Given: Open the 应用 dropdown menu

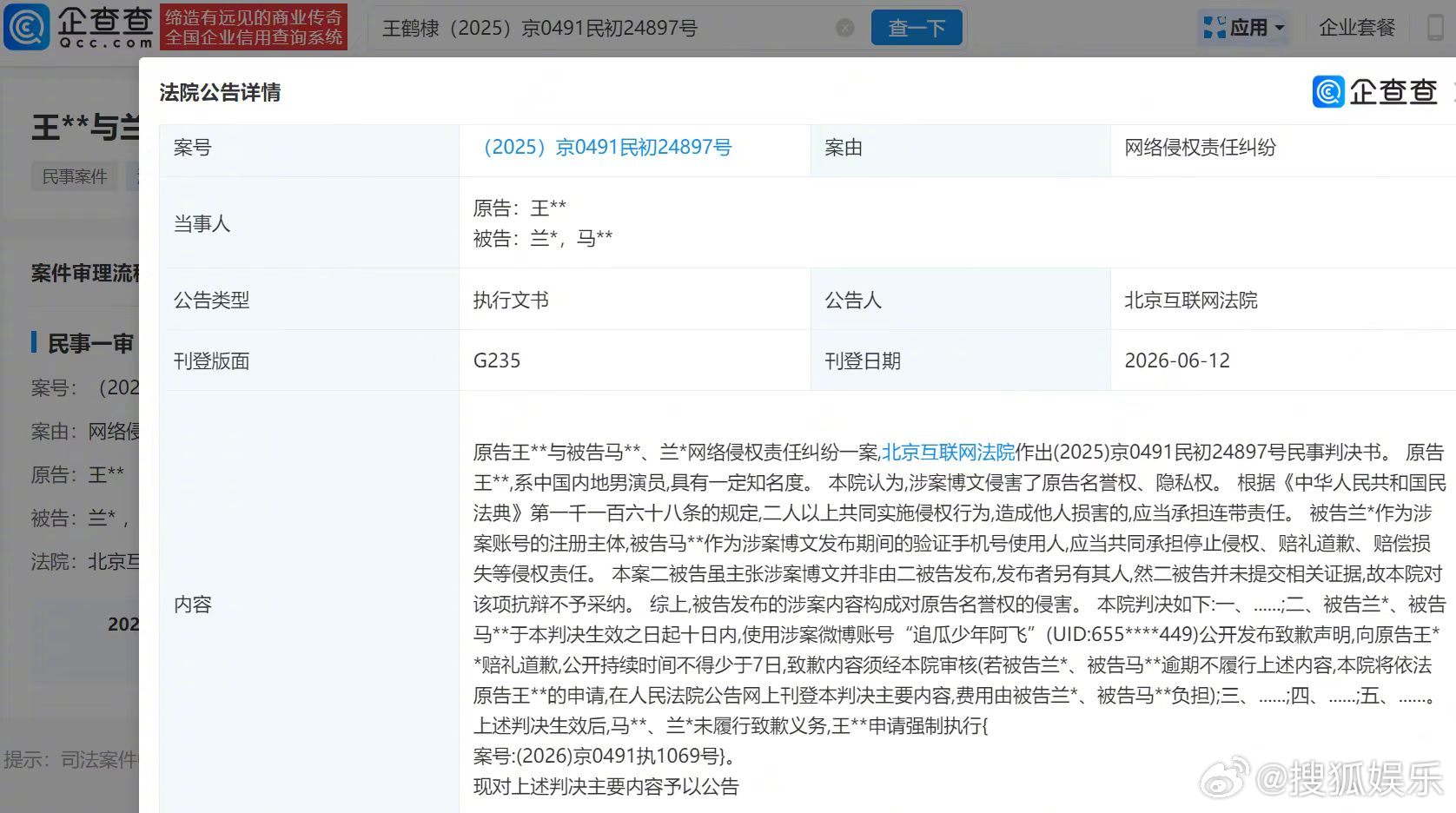Looking at the screenshot, I should coord(1244,28).
